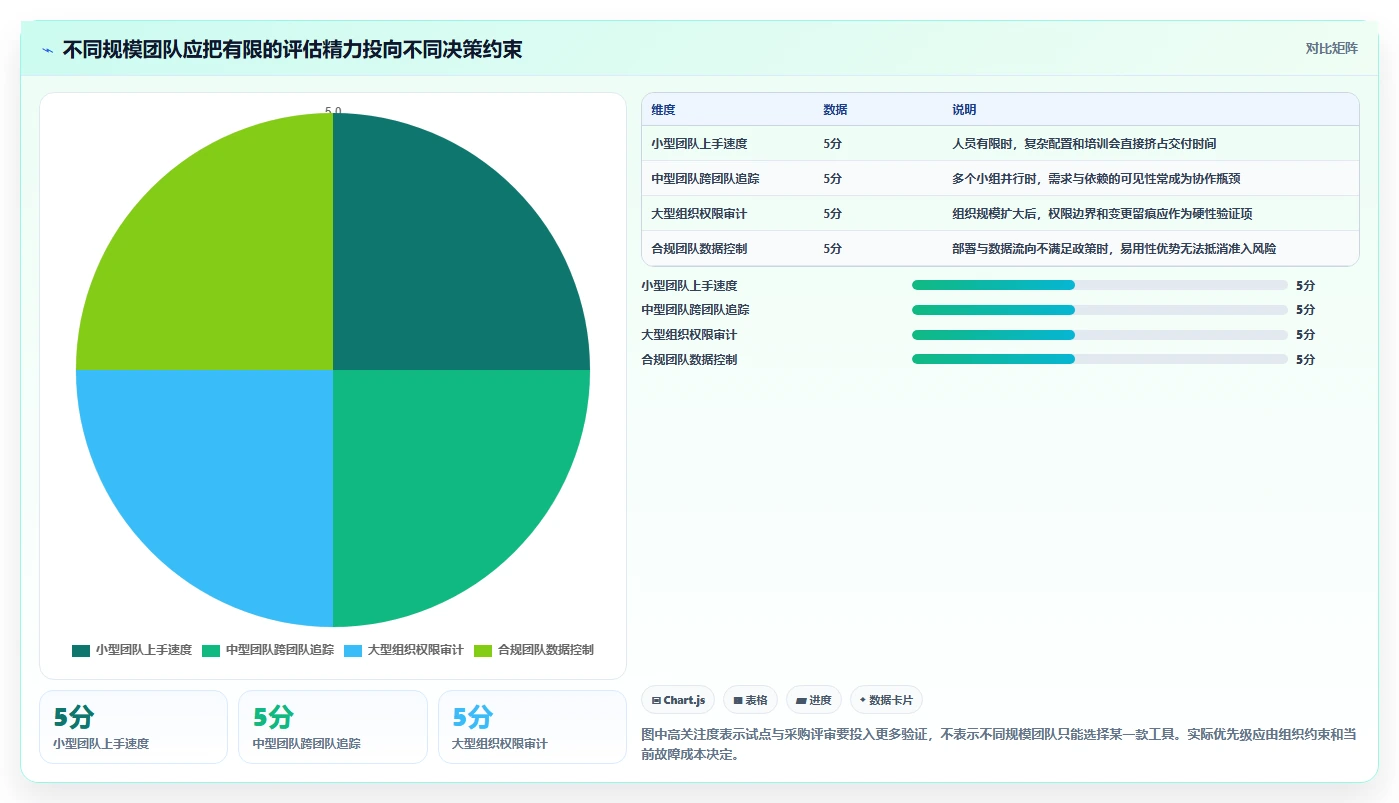Click the bright green pie slice

click(440, 480)
